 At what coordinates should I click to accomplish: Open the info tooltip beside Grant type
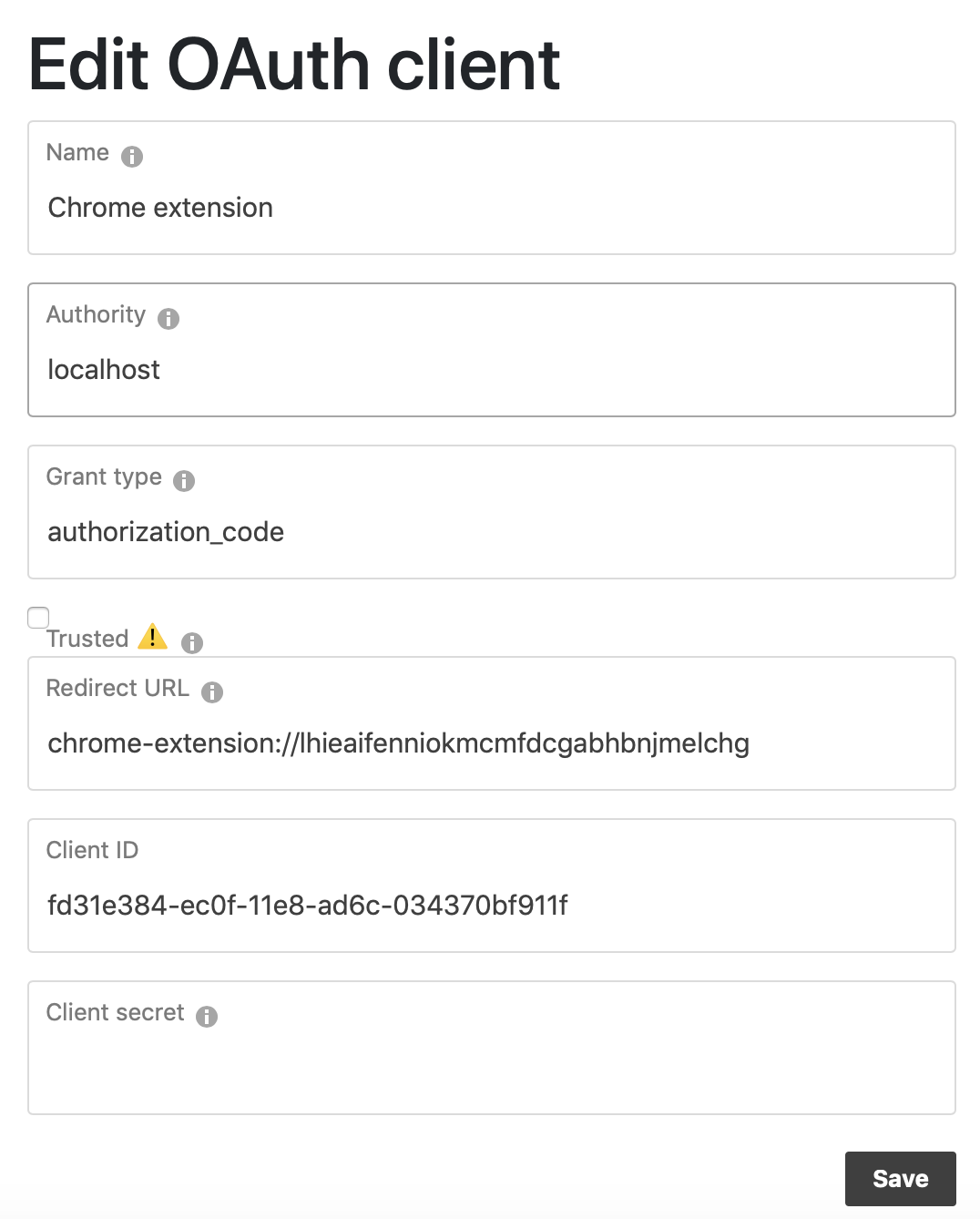(184, 480)
